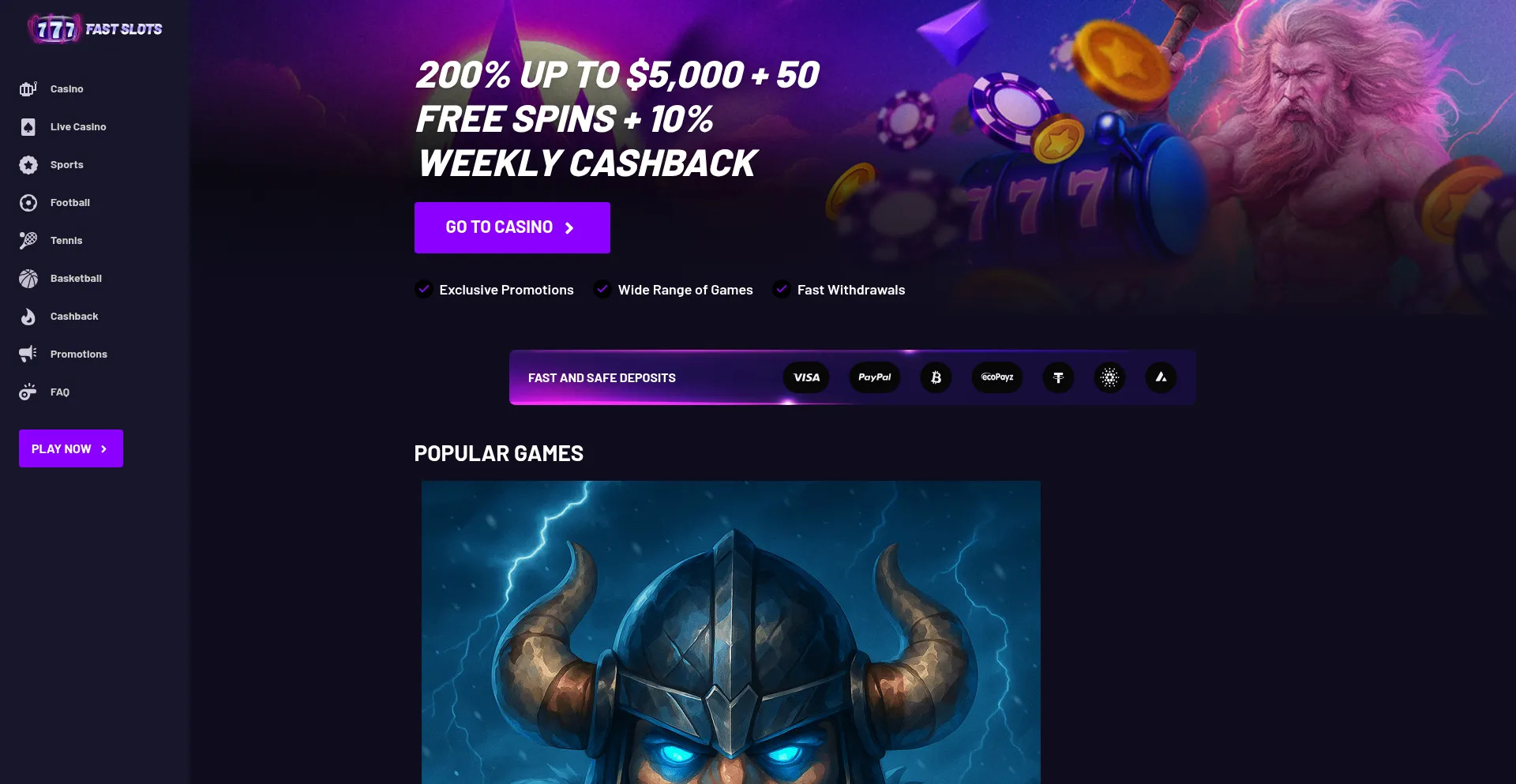The height and width of the screenshot is (784, 1516).
Task: Click the Exclusive Promotions checkmark
Action: (x=424, y=289)
